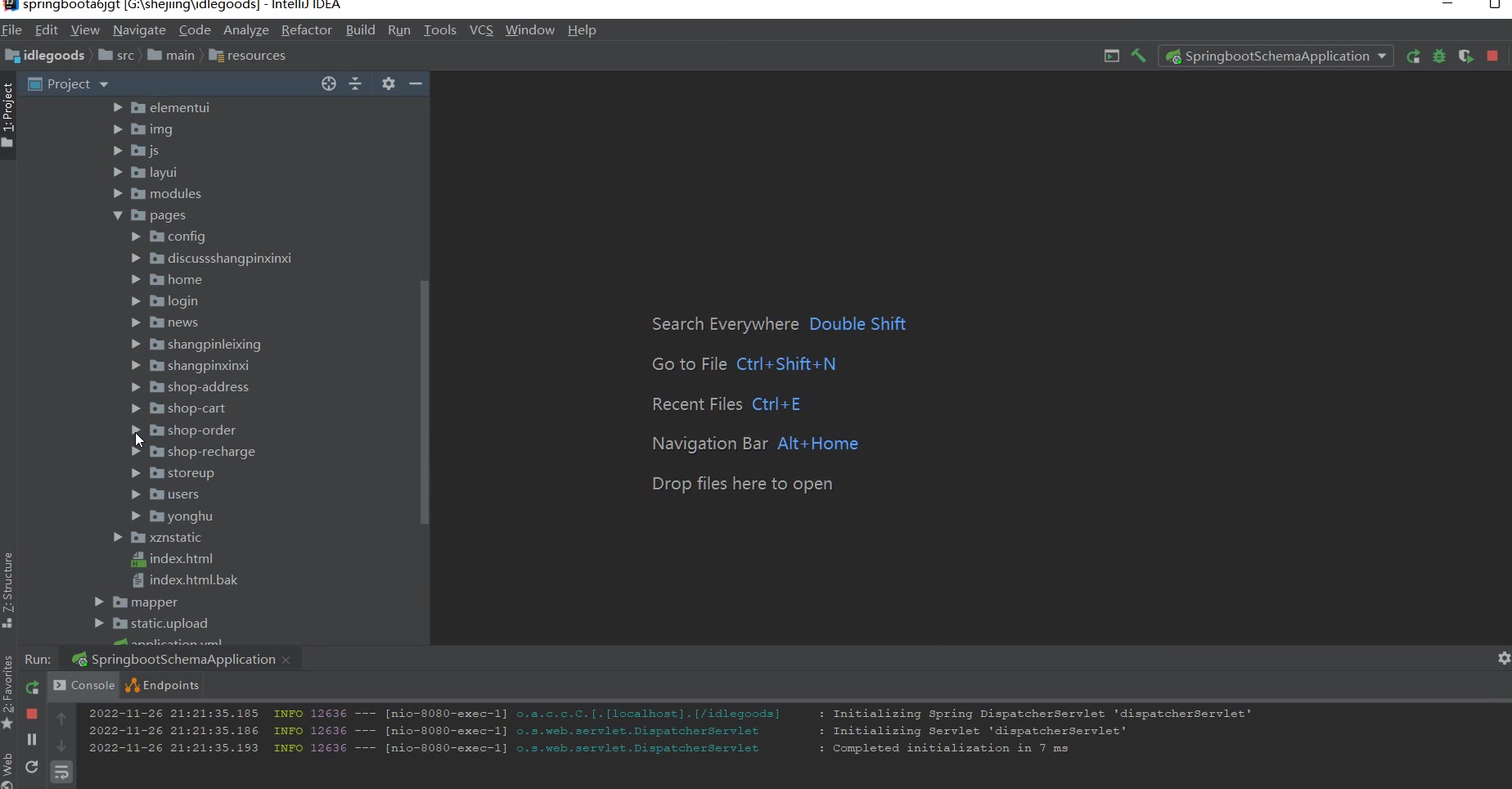Expand the shop-cart folder
This screenshot has height=789, width=1512.
tap(136, 408)
